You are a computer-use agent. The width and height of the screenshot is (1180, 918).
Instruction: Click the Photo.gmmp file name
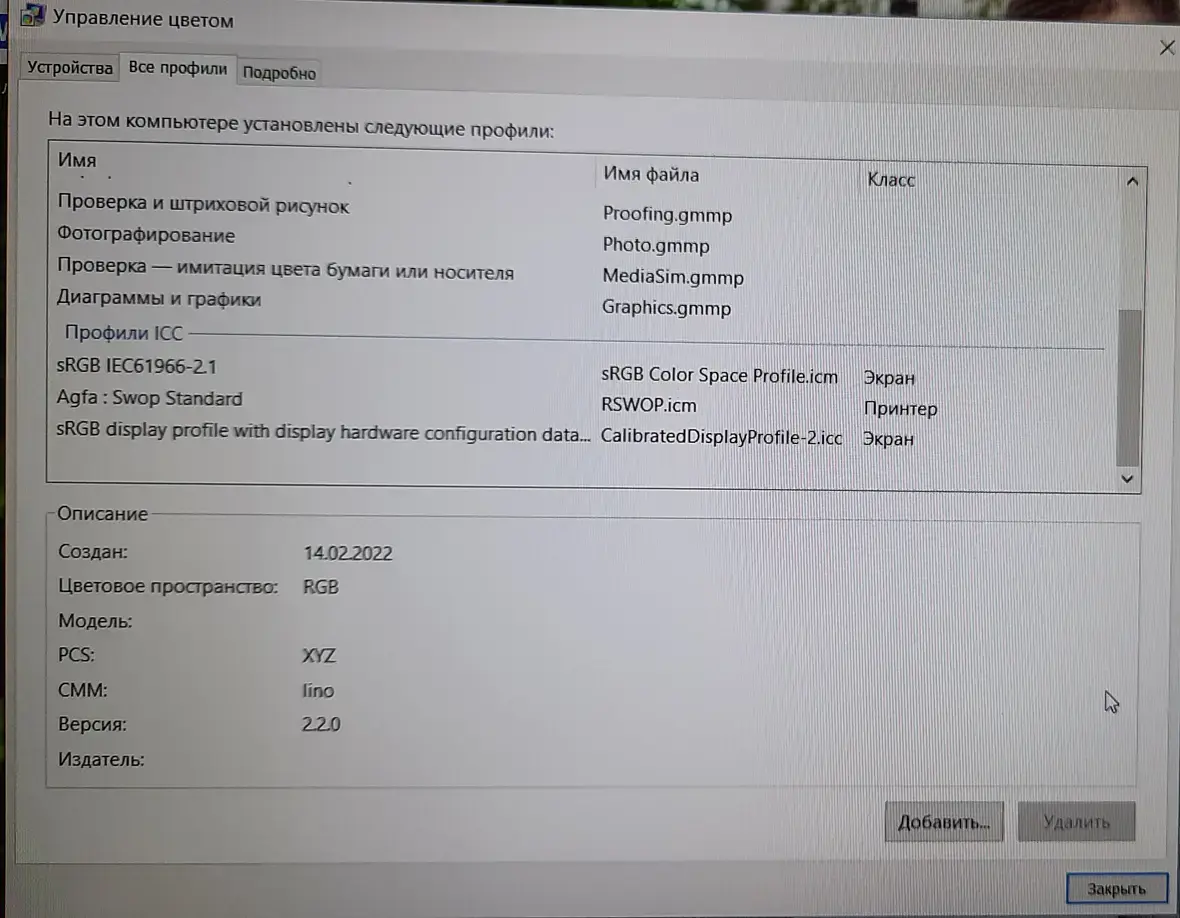[x=655, y=245]
